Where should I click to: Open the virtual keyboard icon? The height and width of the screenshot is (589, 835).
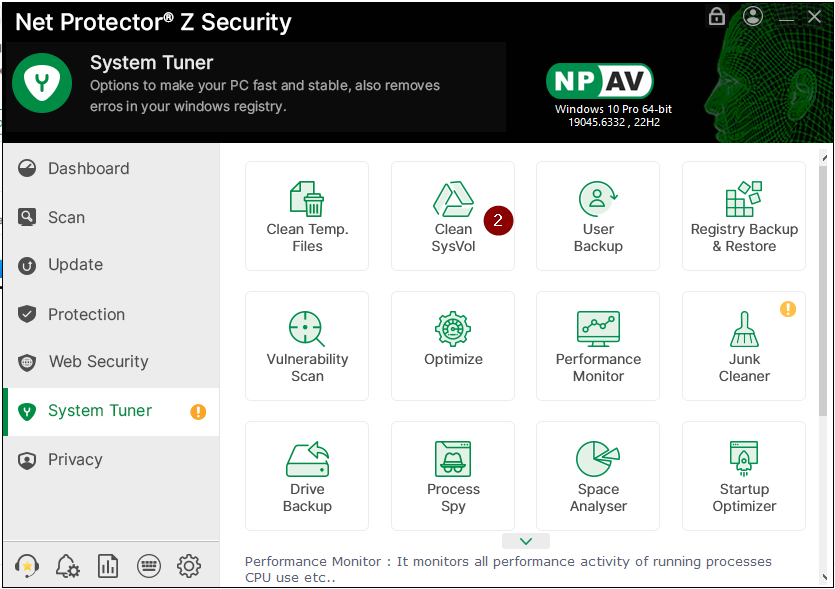(x=149, y=566)
